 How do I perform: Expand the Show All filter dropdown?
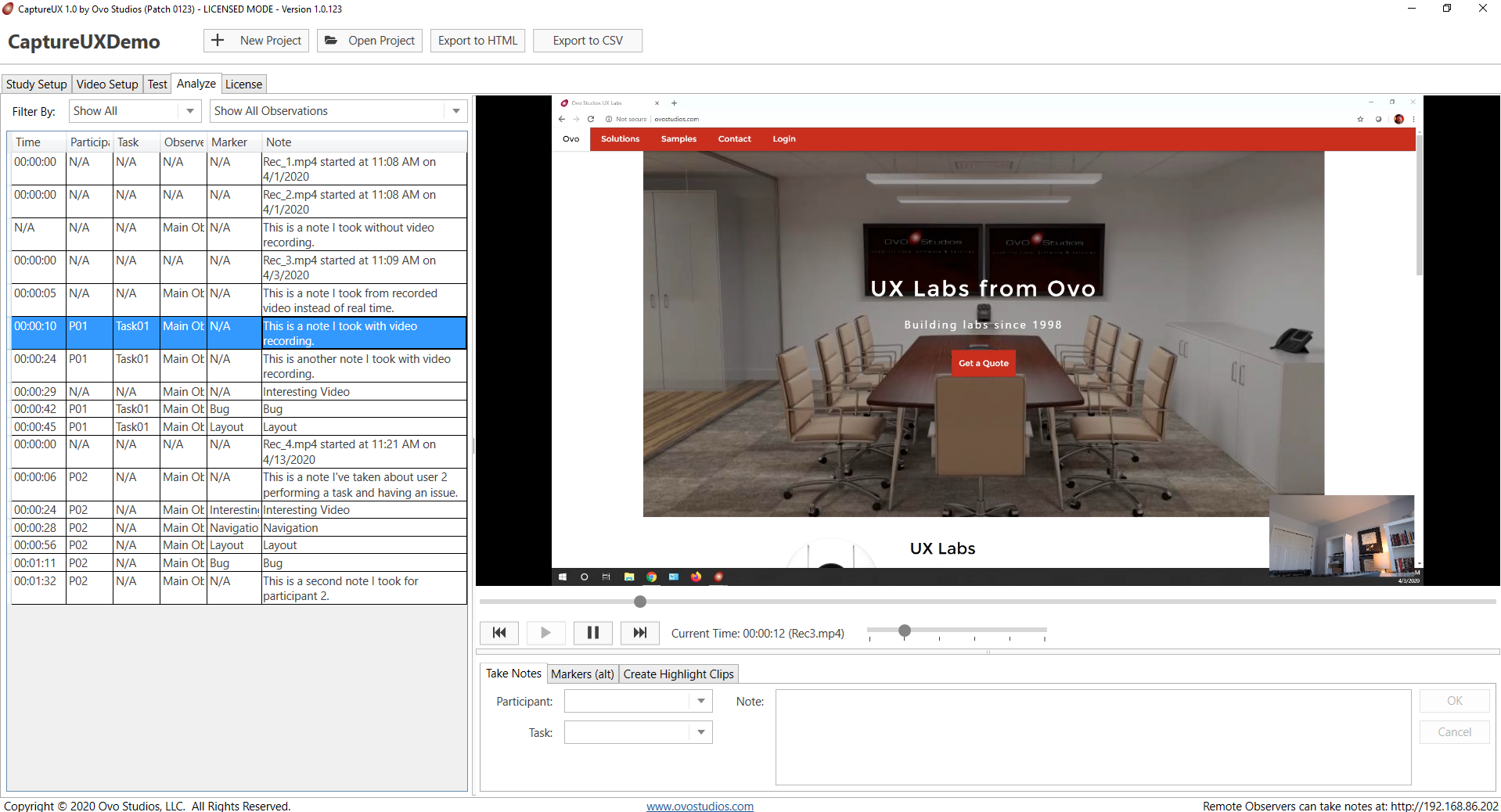click(x=189, y=111)
